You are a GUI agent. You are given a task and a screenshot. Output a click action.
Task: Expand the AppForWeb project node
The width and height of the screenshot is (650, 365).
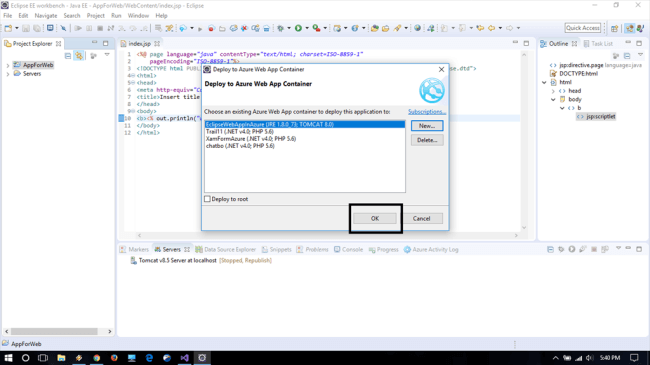[x=7, y=66]
